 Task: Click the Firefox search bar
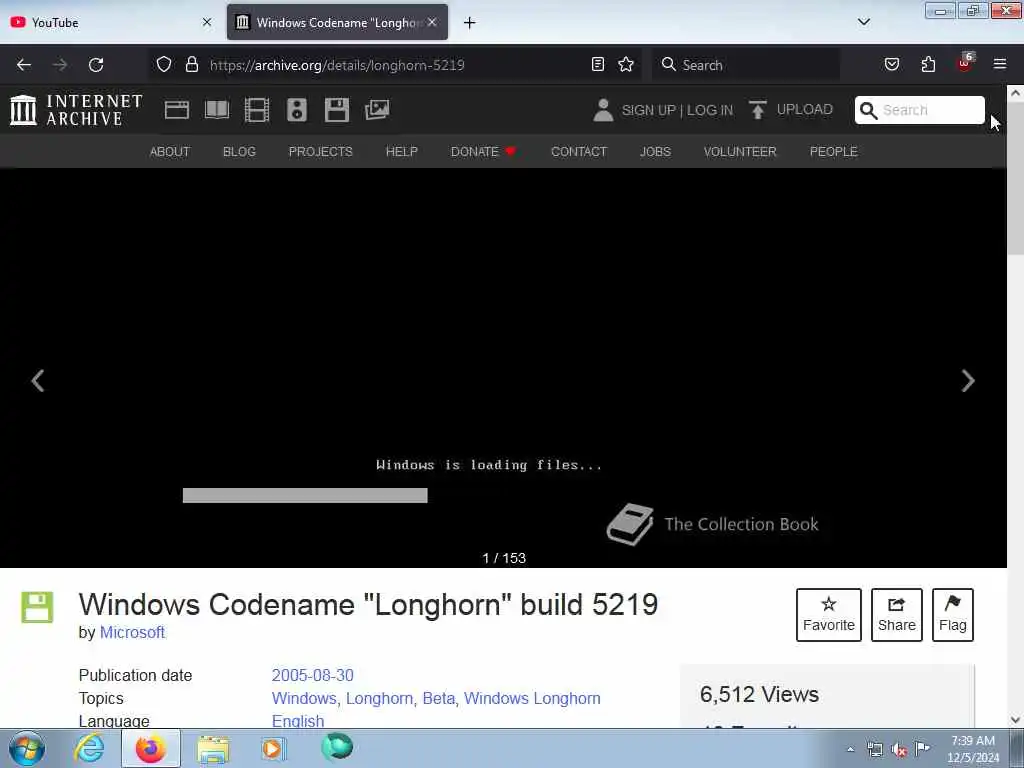[x=746, y=65]
